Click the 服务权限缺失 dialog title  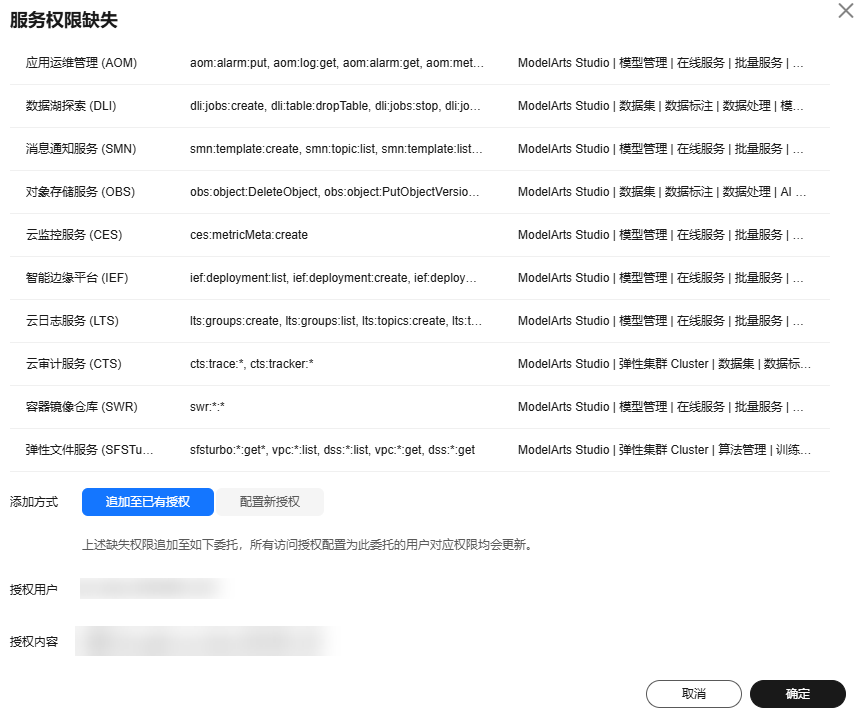pos(63,20)
